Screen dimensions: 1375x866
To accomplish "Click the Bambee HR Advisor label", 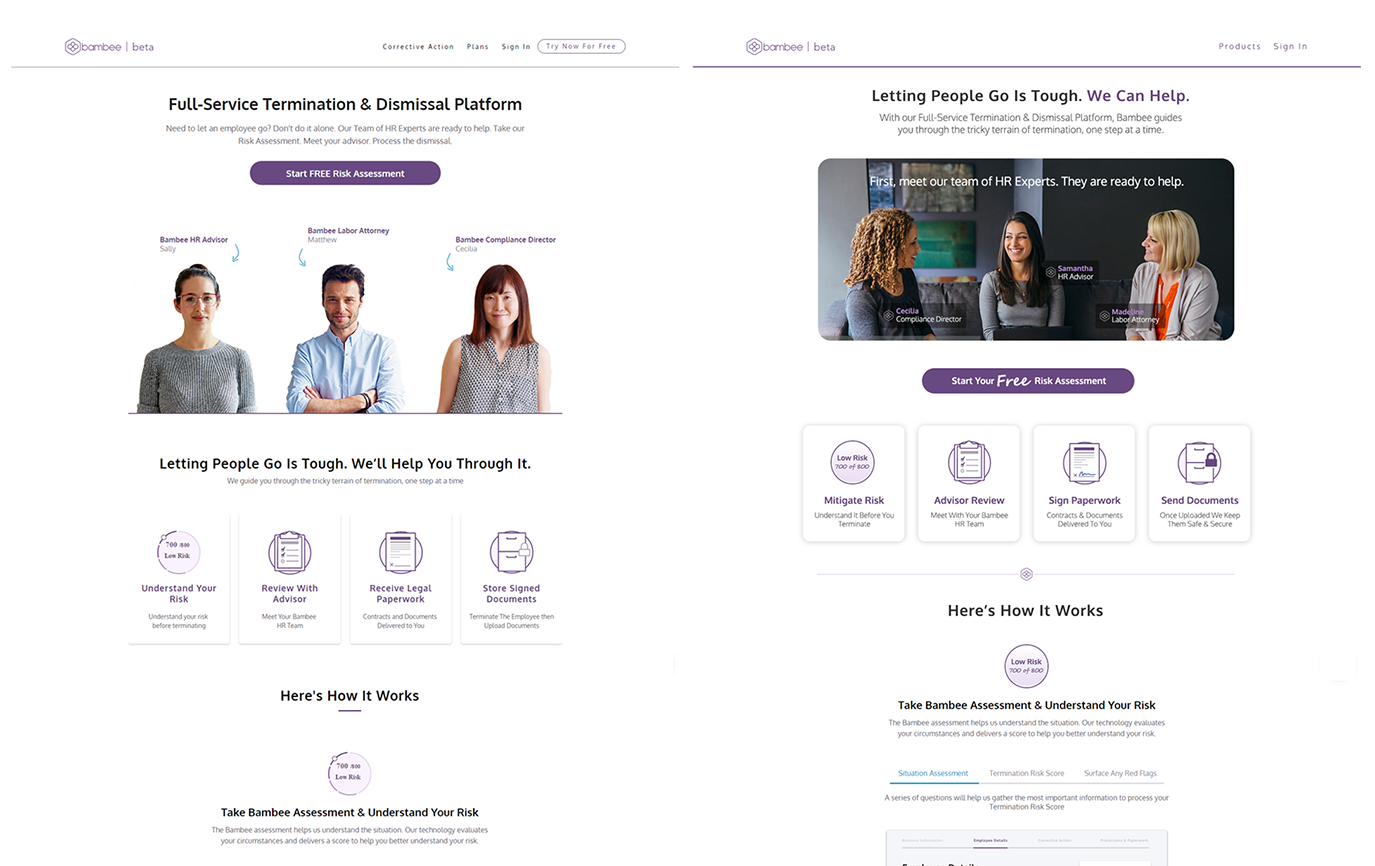I will pyautogui.click(x=194, y=240).
